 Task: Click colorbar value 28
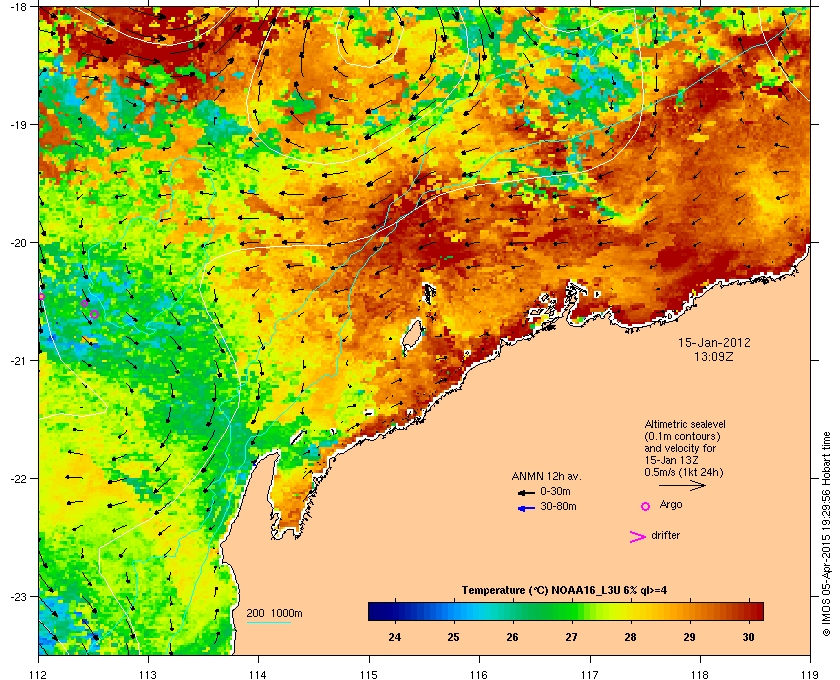coord(631,637)
